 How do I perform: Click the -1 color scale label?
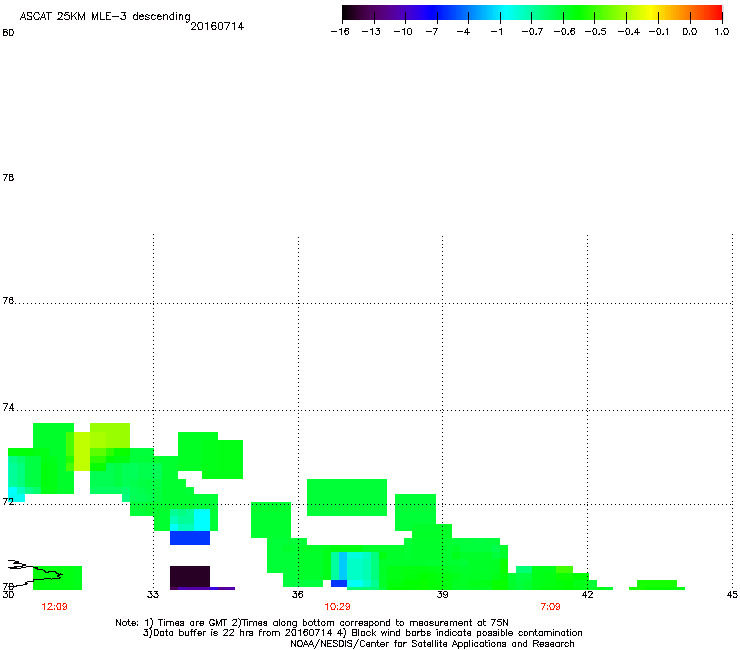(496, 32)
